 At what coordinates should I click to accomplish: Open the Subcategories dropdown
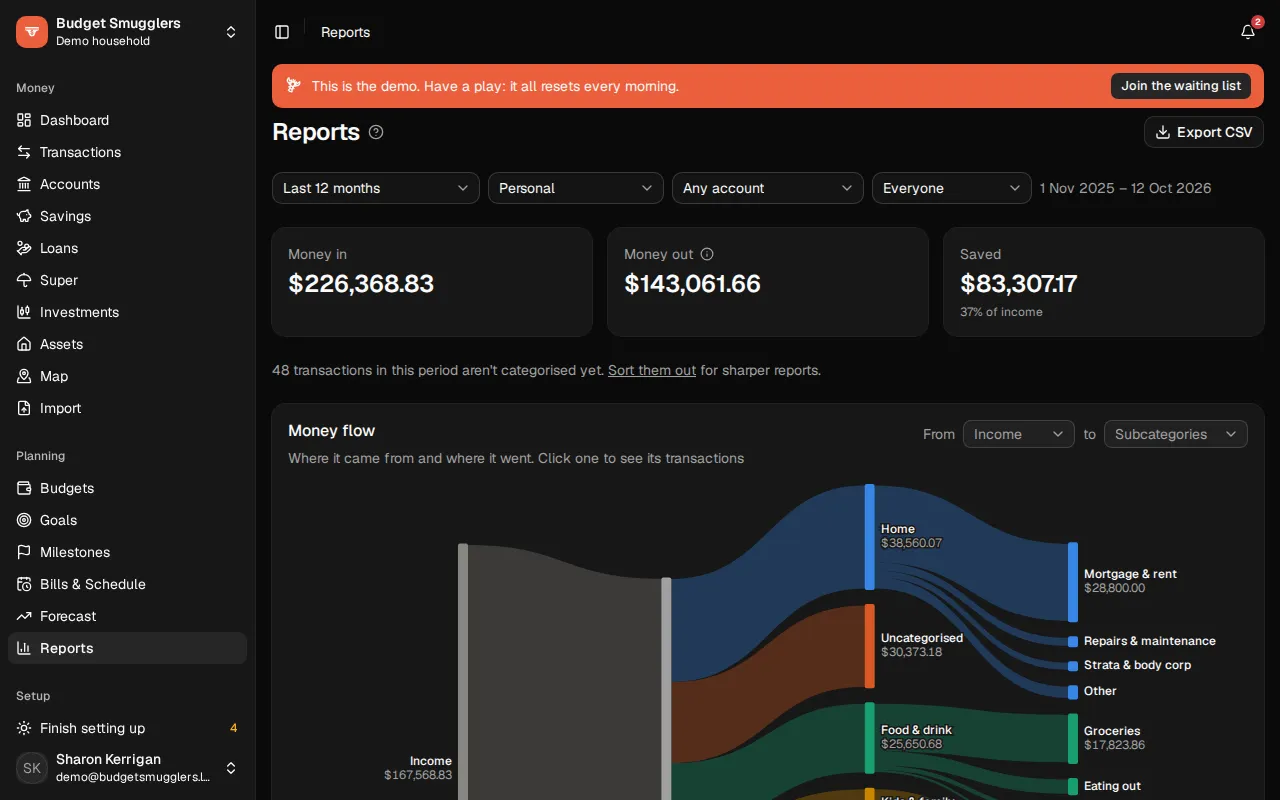pos(1176,434)
